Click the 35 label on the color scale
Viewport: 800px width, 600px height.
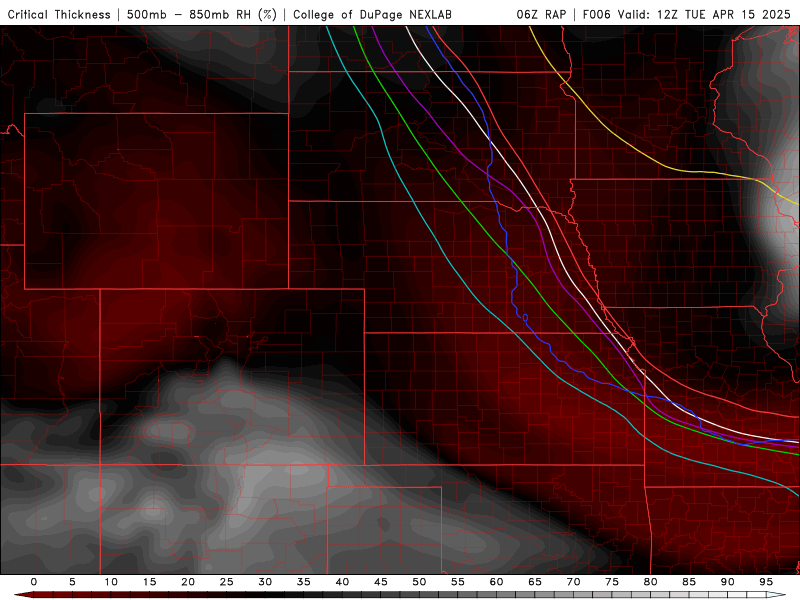tap(304, 582)
